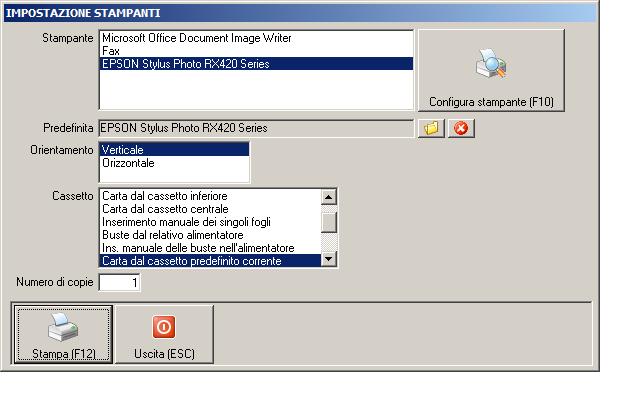The width and height of the screenshot is (640, 400).
Task: Click the Cassetto list scroll up arrow
Action: 329,197
